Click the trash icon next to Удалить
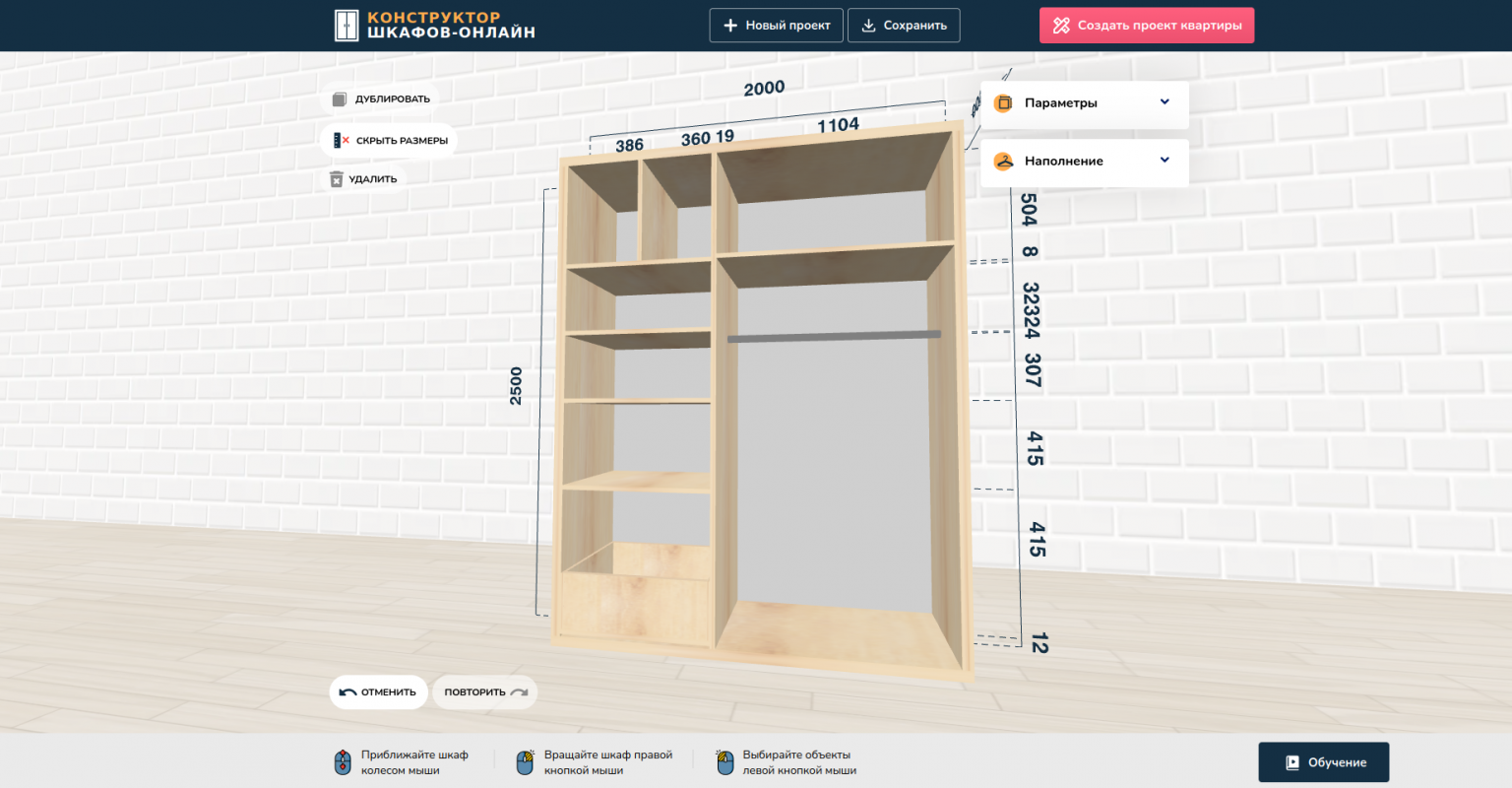The height and width of the screenshot is (788, 1512). tap(337, 179)
